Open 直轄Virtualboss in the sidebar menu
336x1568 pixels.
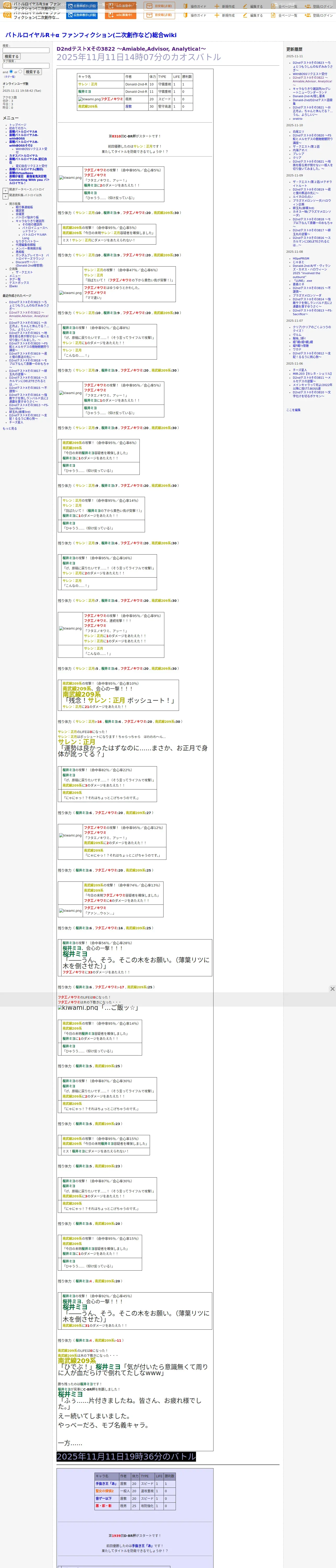point(21,173)
